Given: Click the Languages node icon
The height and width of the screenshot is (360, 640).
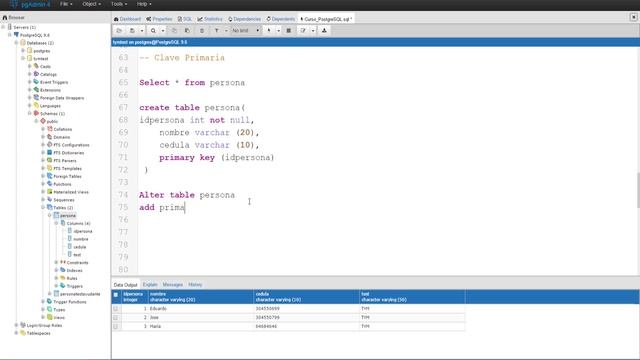Looking at the screenshot, I should point(36,105).
